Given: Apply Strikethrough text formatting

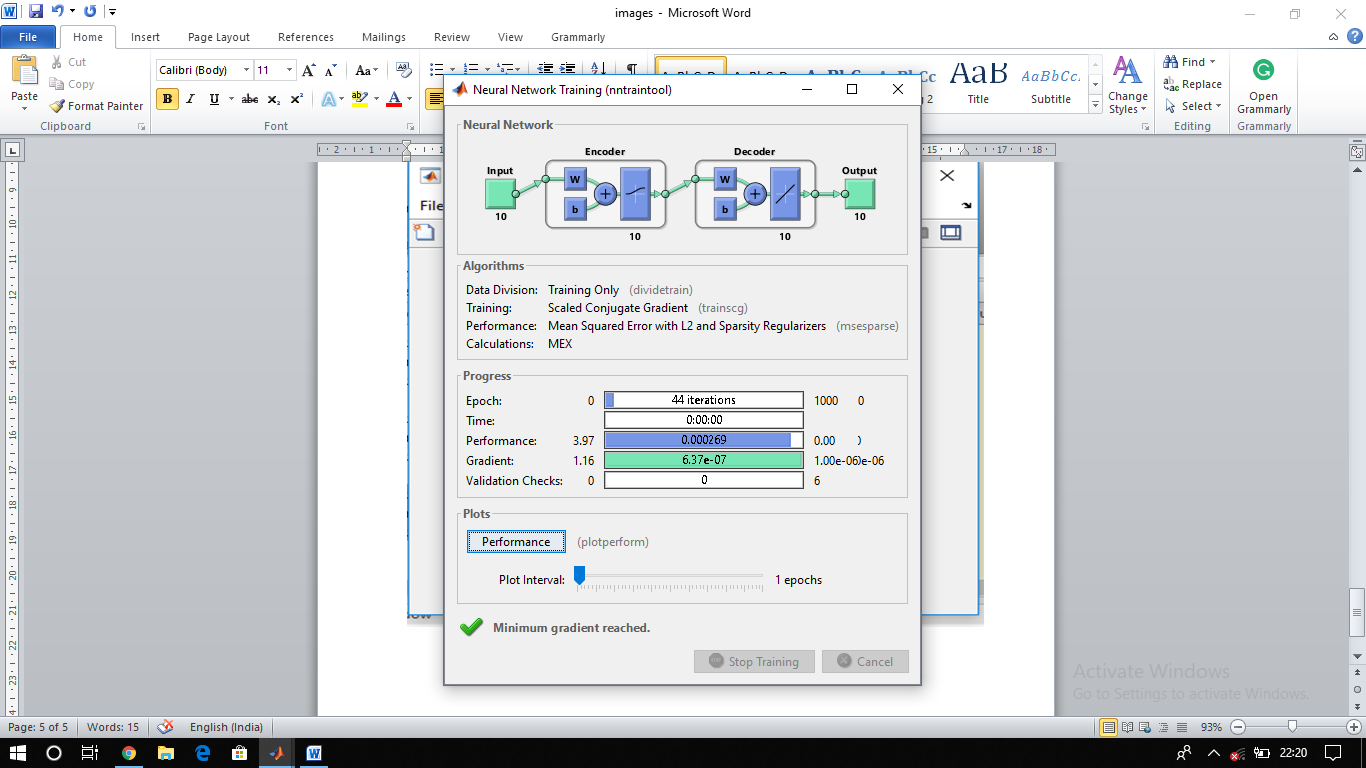Looking at the screenshot, I should coord(250,99).
